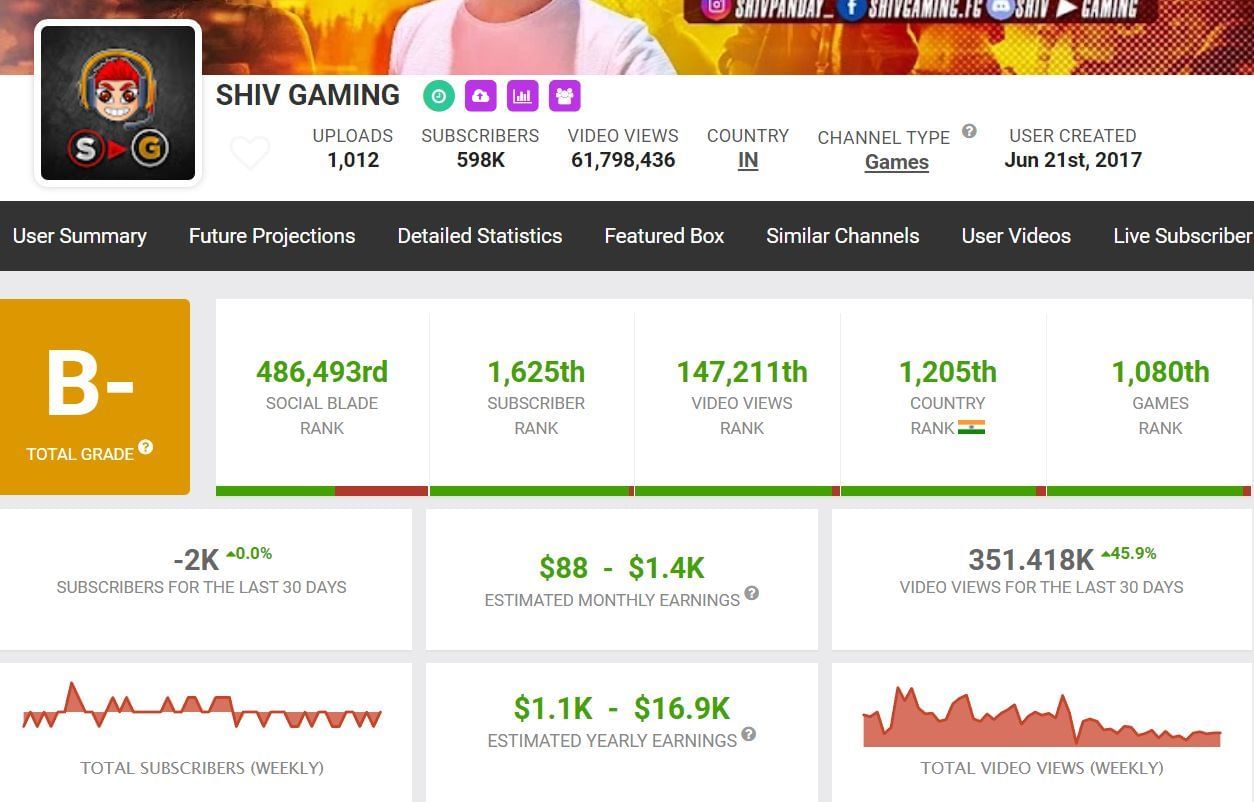Screen dimensions: 1254x802
Task: Click the India flag icon under Country Rank
Action: point(972,427)
